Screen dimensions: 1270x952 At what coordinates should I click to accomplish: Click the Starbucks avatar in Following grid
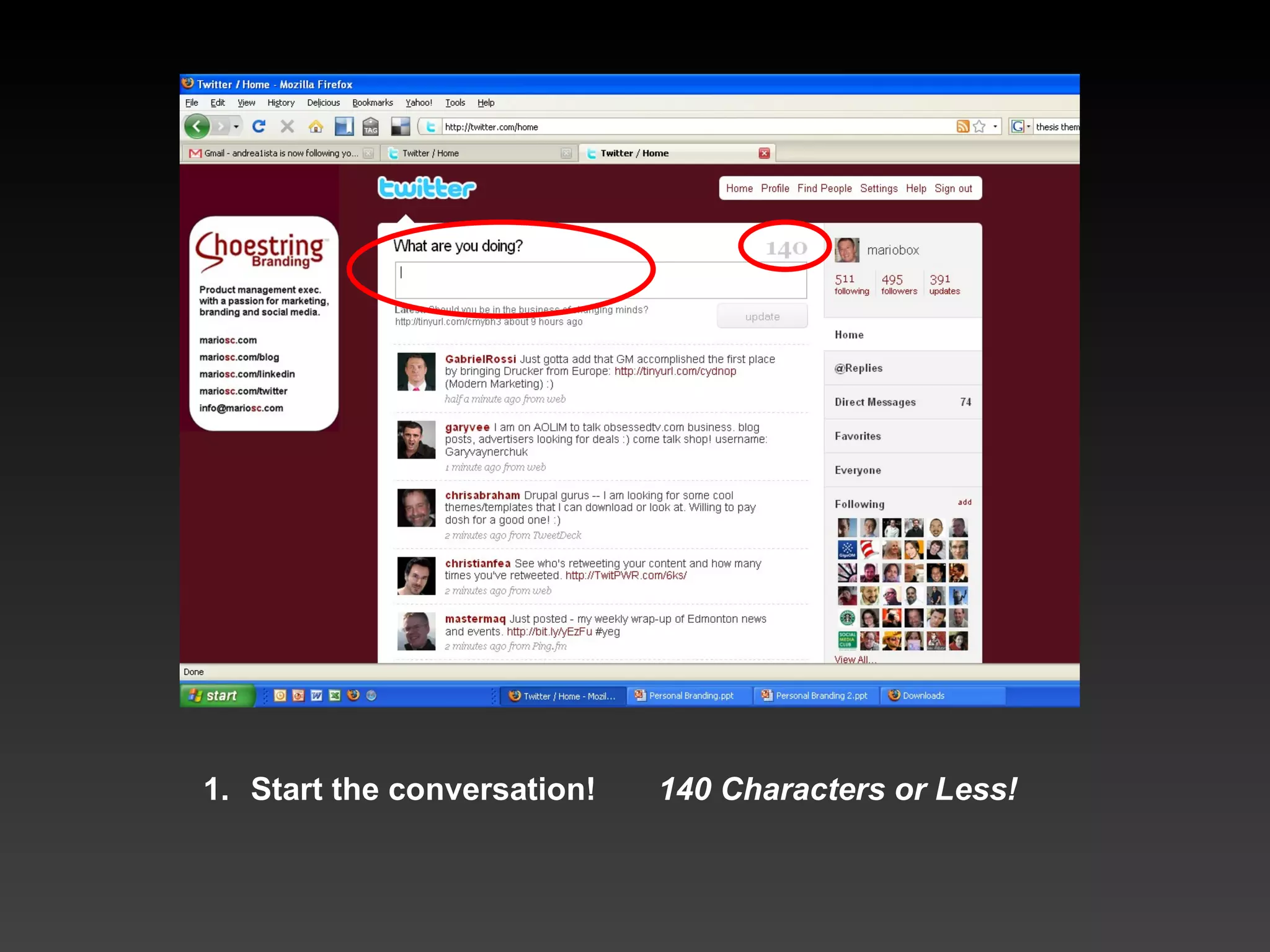(x=847, y=618)
